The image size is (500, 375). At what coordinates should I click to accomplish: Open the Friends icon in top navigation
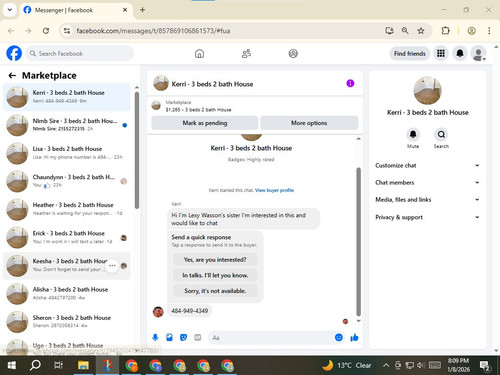coord(246,53)
